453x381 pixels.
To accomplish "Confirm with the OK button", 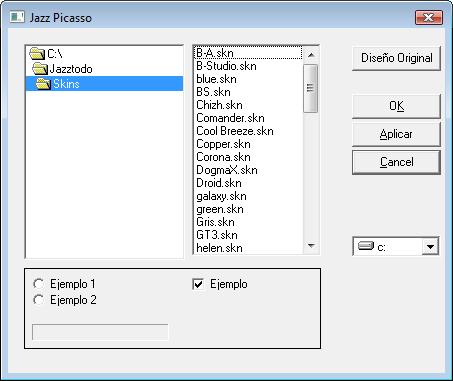I will pyautogui.click(x=396, y=106).
